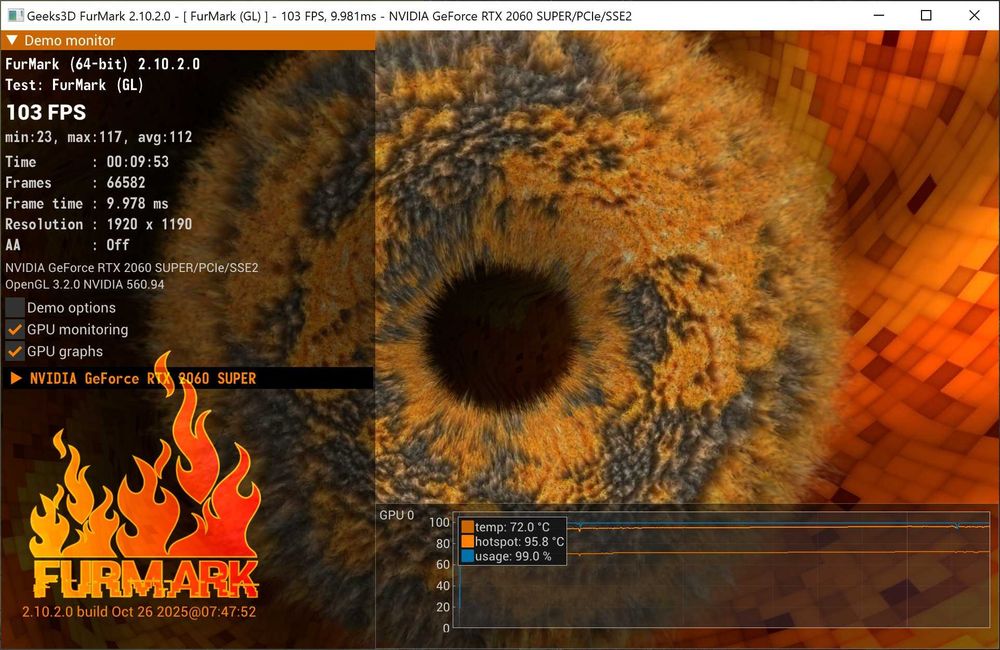Click the build Oct 26 2025 version text
This screenshot has width=1000, height=650.
[139, 612]
